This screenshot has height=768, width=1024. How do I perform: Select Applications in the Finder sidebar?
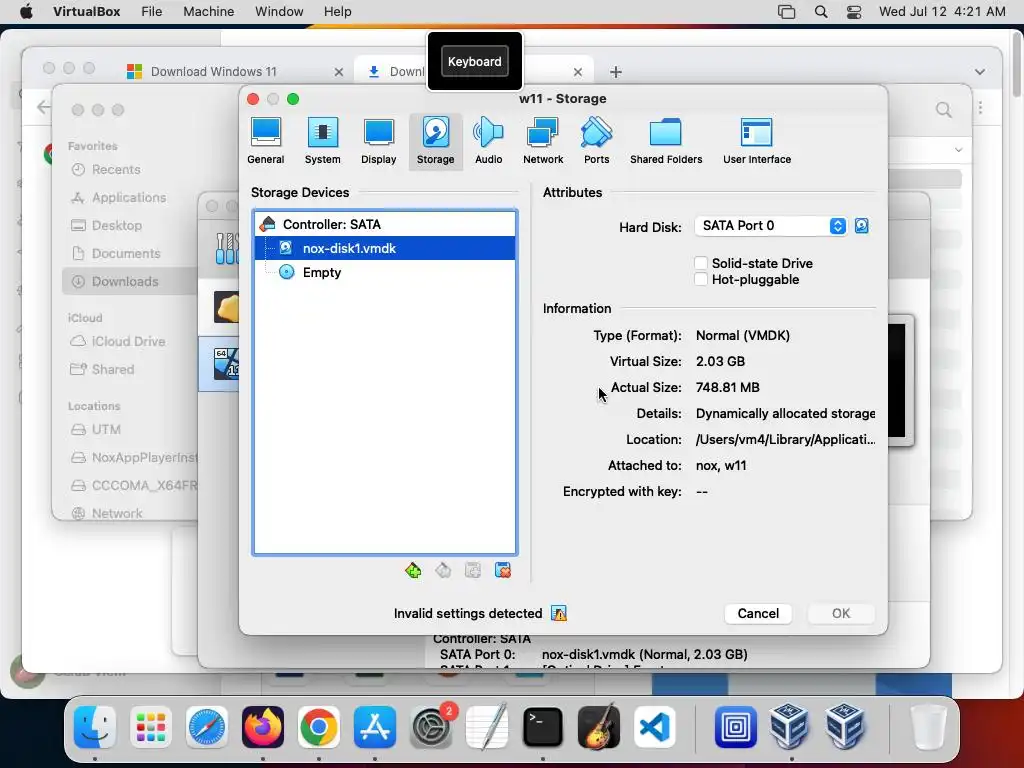click(129, 197)
